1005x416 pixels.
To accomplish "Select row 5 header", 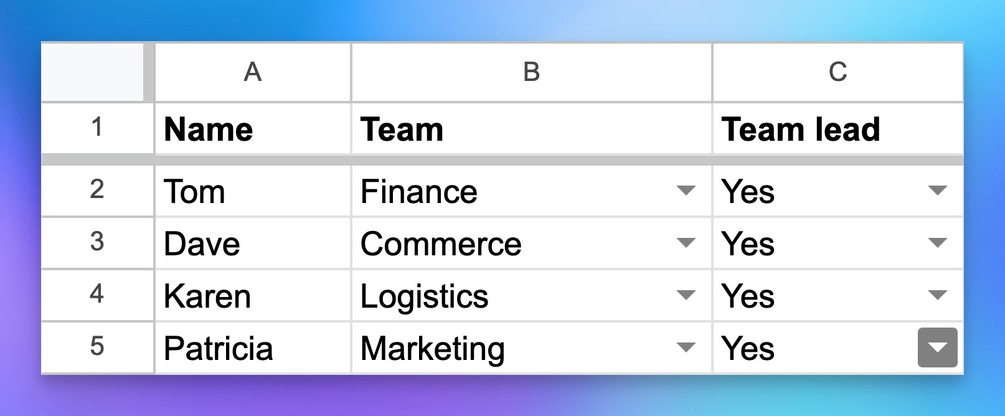I will click(x=97, y=347).
